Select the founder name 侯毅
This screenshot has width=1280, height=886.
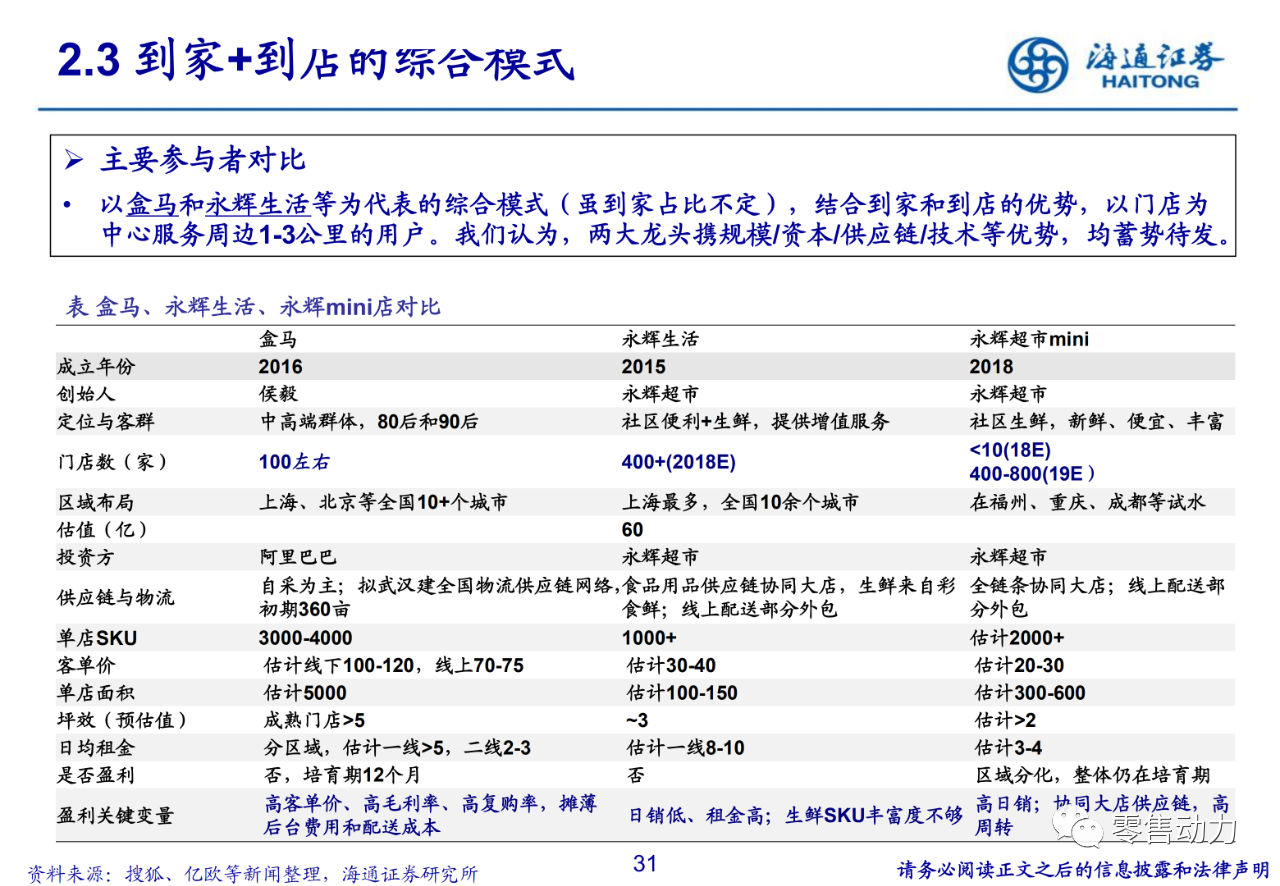279,394
